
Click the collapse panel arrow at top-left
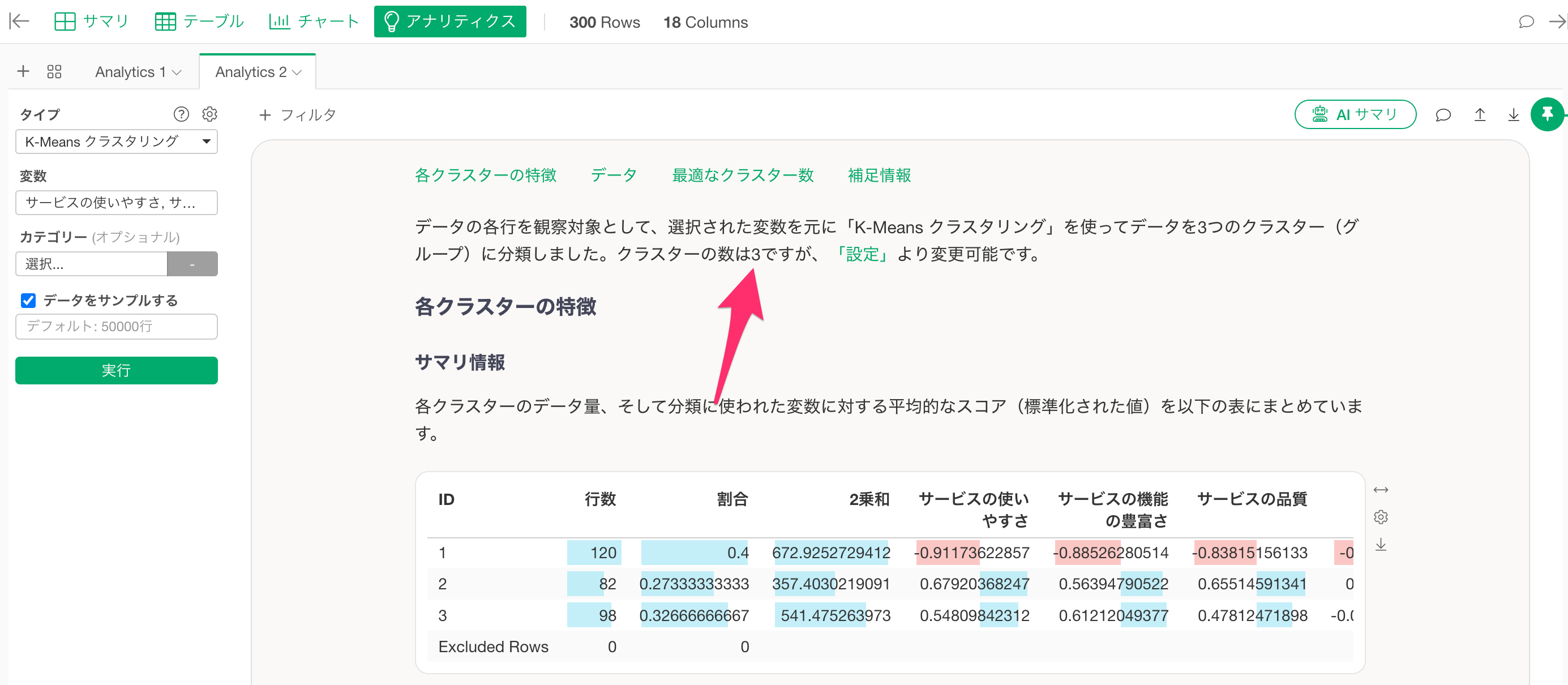click(19, 22)
